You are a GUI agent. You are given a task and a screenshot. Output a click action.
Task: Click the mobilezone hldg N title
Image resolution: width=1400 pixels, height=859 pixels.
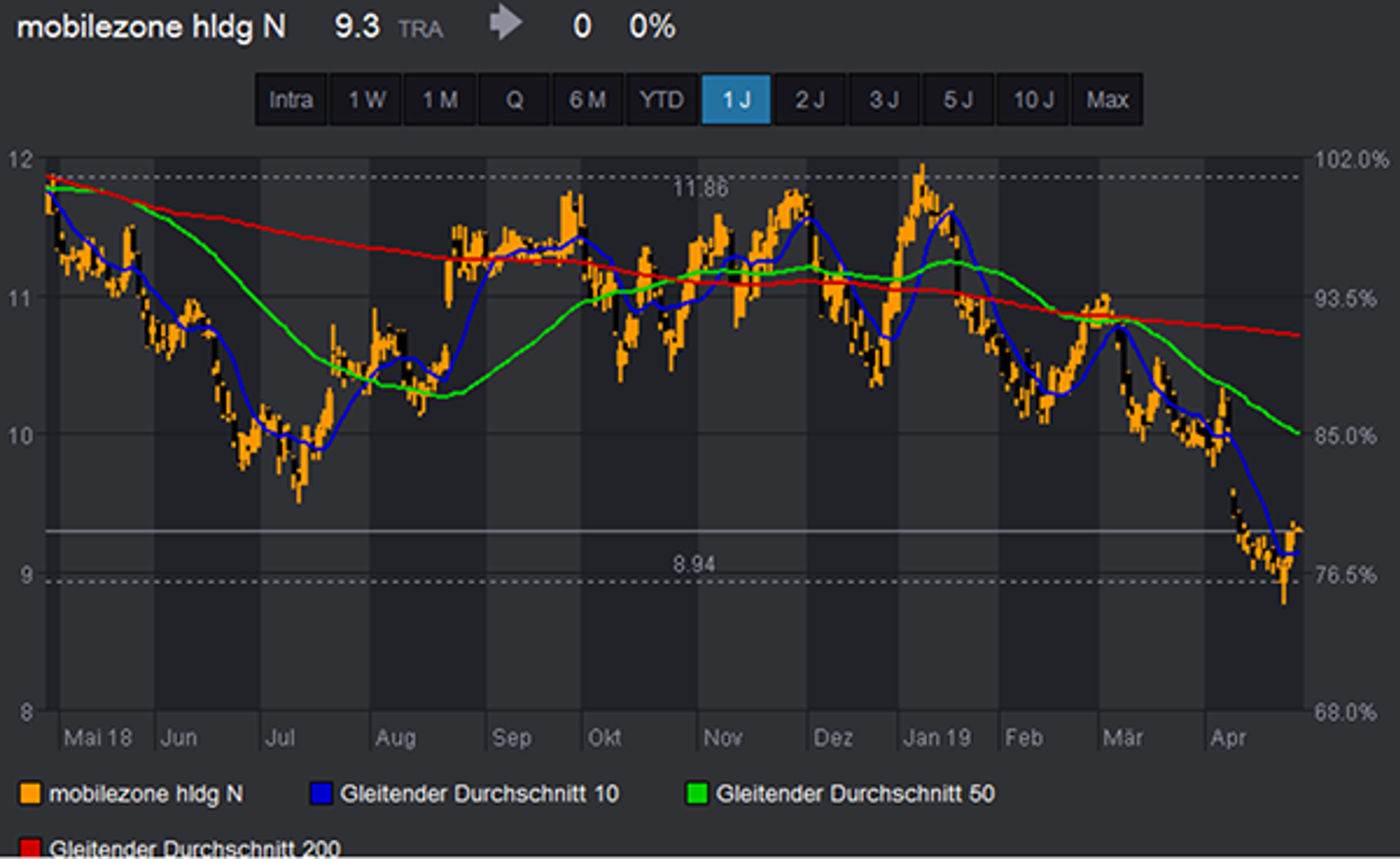coord(151,27)
